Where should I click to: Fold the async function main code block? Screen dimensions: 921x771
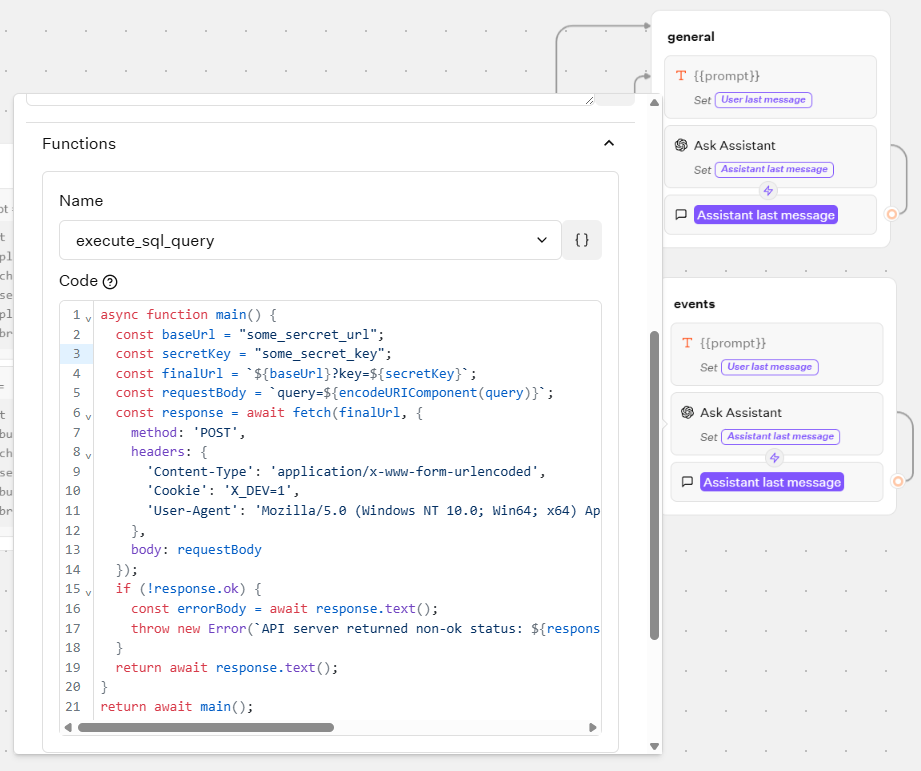(x=88, y=319)
